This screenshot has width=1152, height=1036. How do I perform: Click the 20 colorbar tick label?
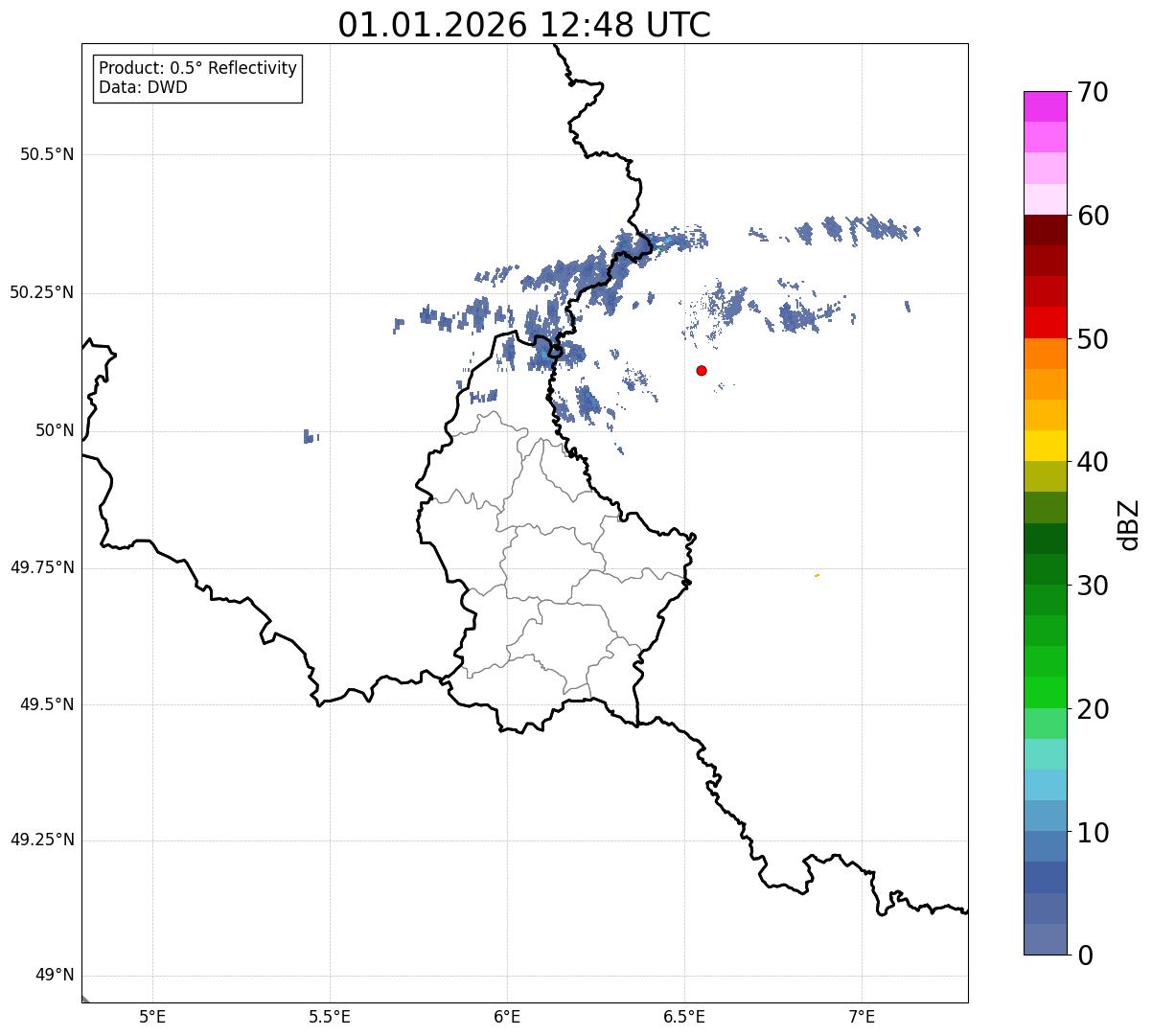(1094, 709)
